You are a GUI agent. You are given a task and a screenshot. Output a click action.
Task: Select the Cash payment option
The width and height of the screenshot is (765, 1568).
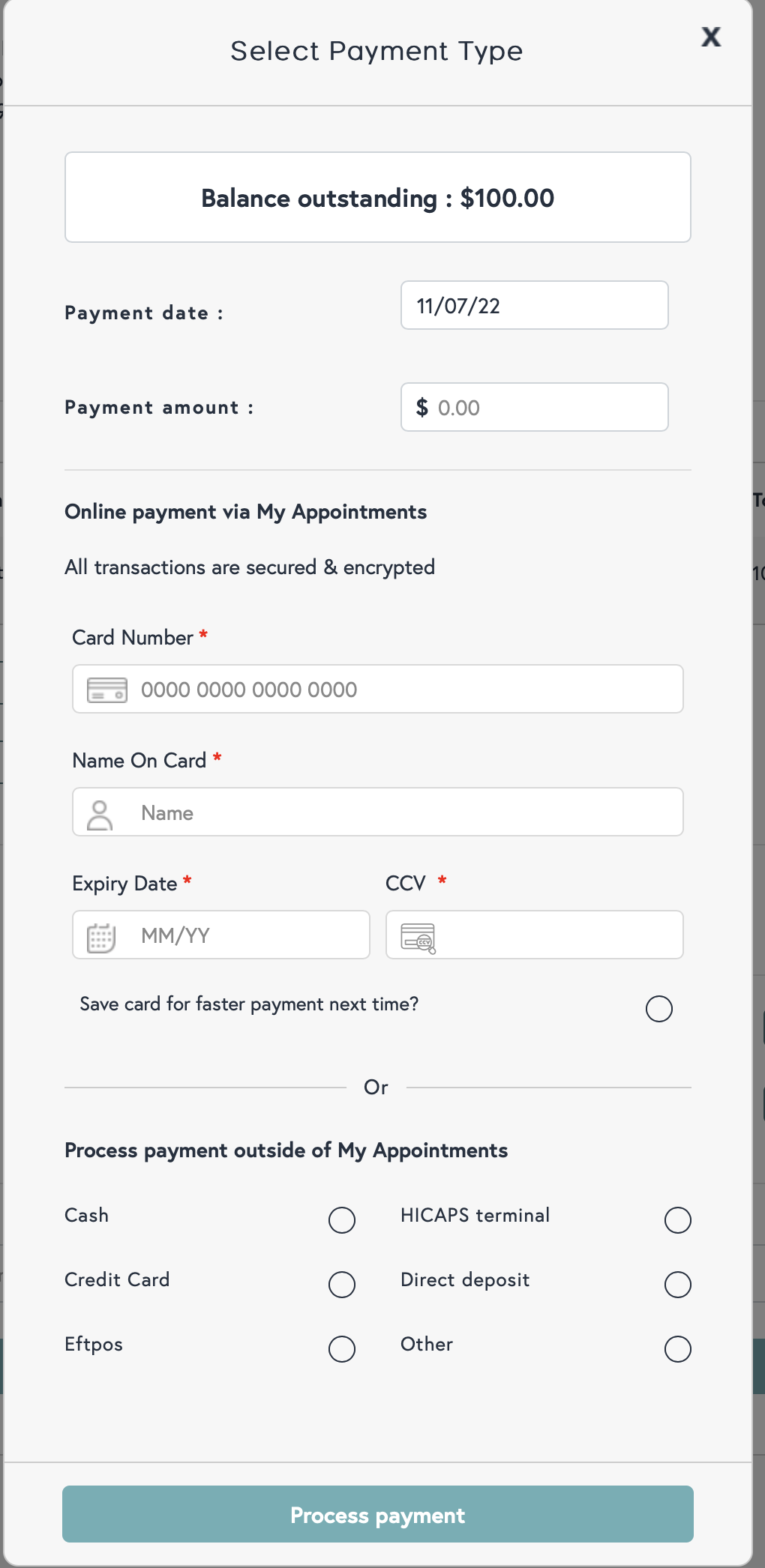pos(342,1220)
